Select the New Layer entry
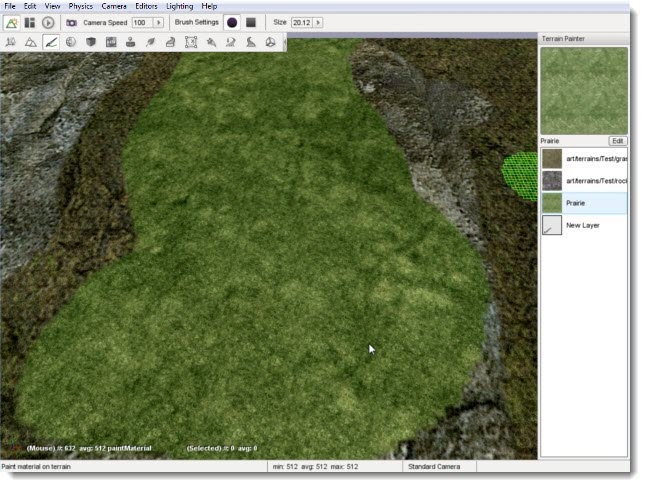Screen dimensions: 645x487 pos(584,225)
